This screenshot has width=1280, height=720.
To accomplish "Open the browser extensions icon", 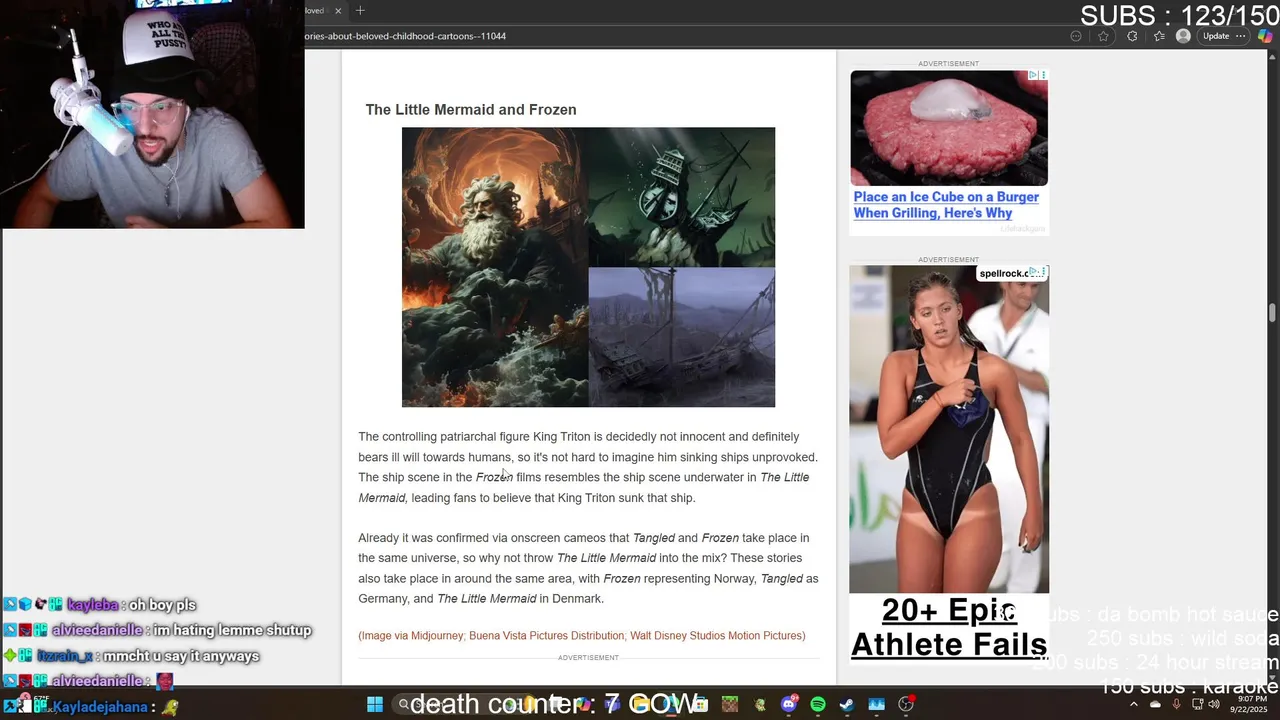I will [x=1132, y=36].
